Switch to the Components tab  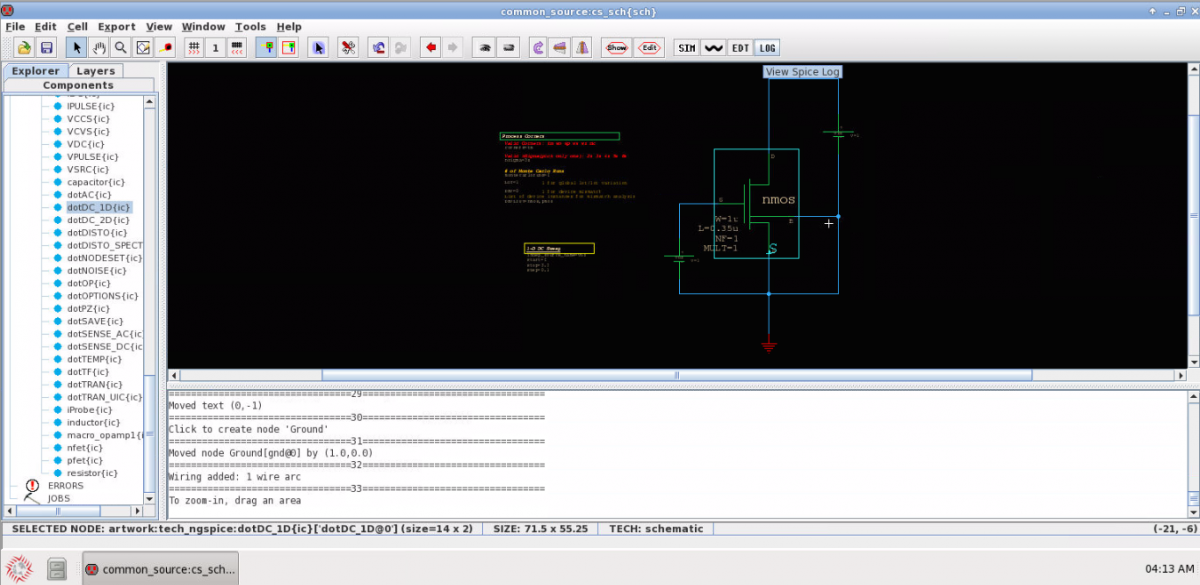(78, 85)
